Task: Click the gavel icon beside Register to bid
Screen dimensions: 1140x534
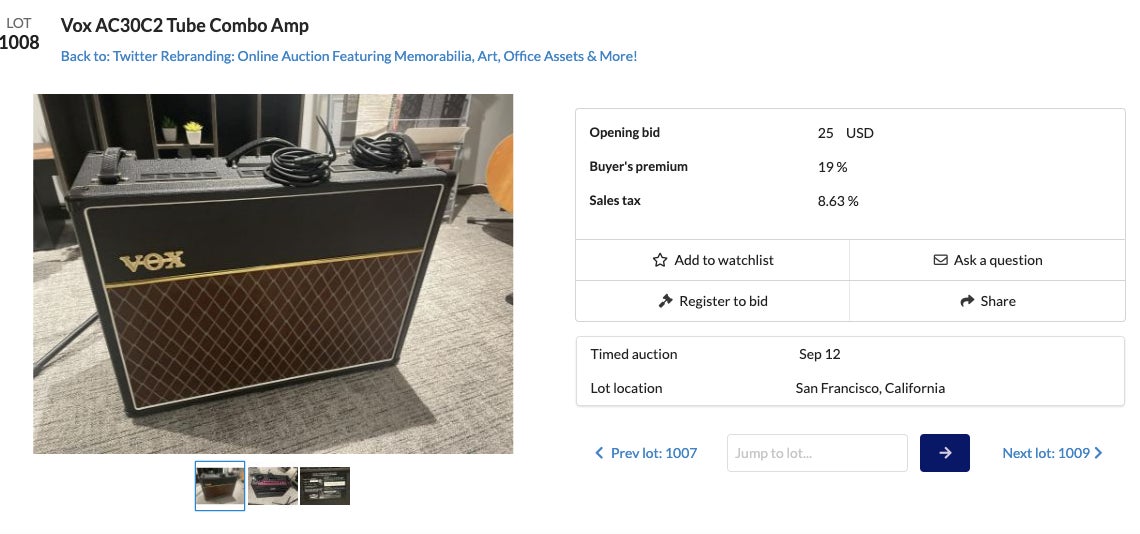Action: click(665, 301)
